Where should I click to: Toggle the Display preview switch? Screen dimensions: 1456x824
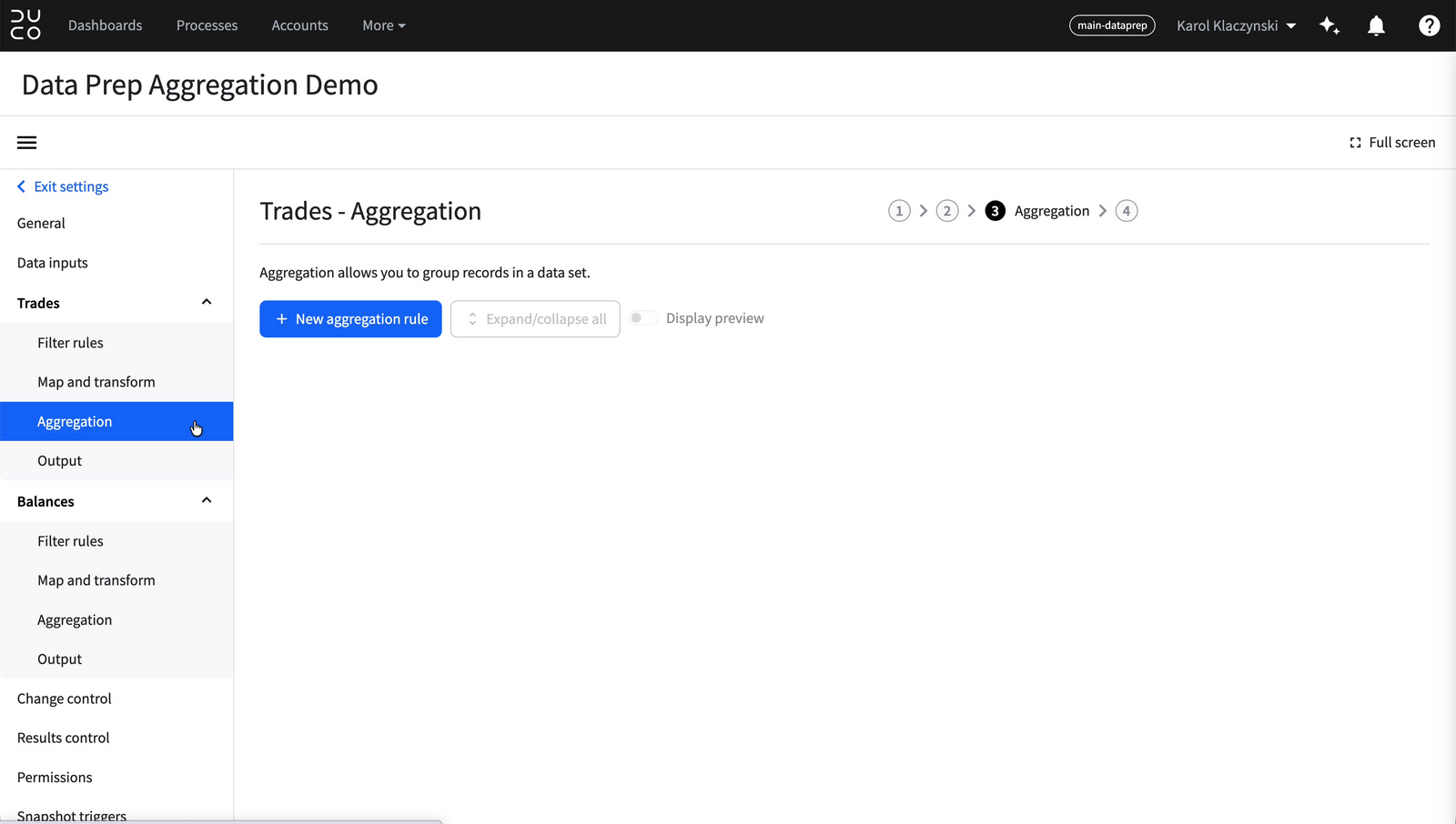643,318
